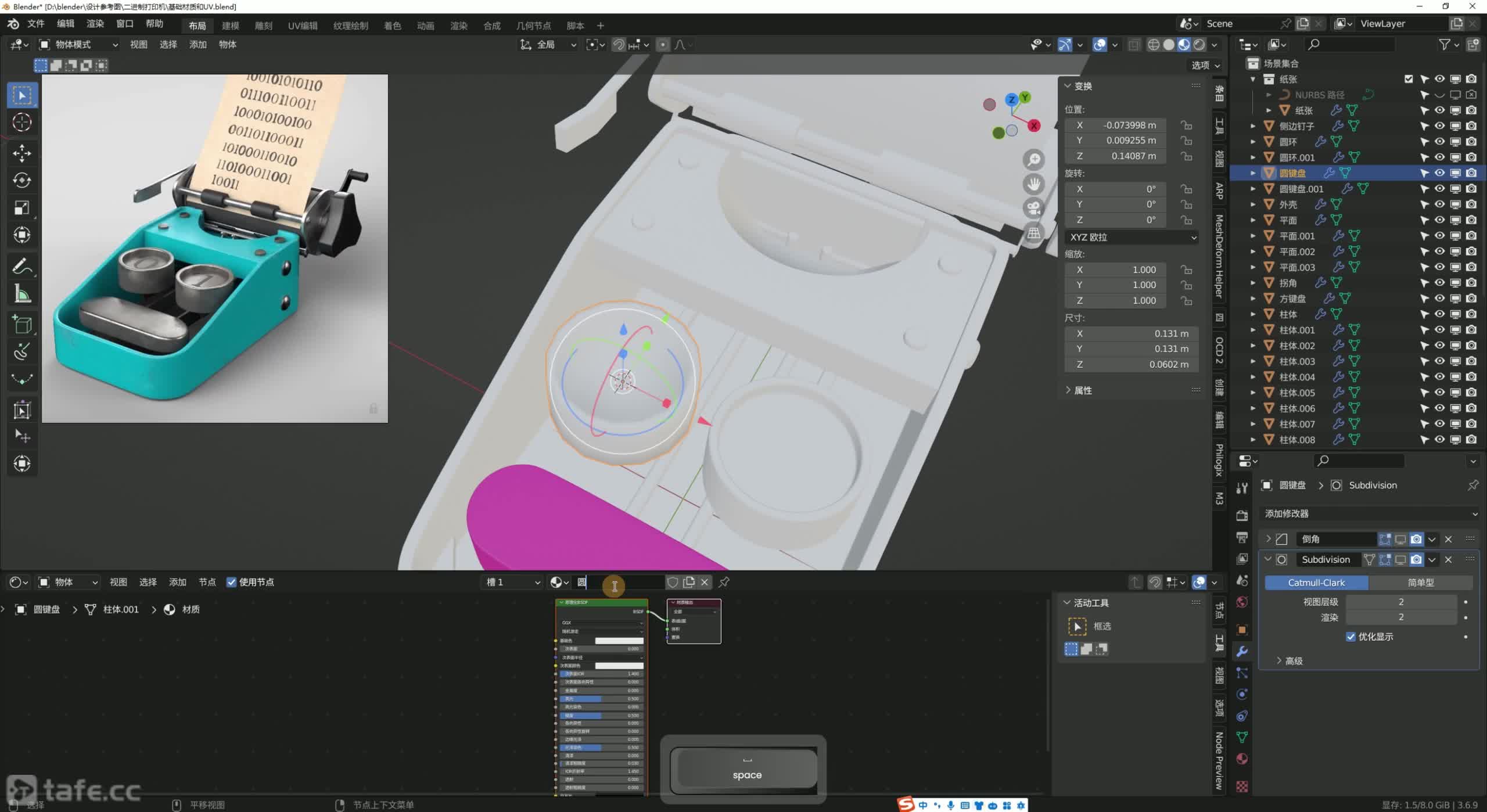
Task: Click the camera view gizmo icon
Action: click(x=1033, y=208)
